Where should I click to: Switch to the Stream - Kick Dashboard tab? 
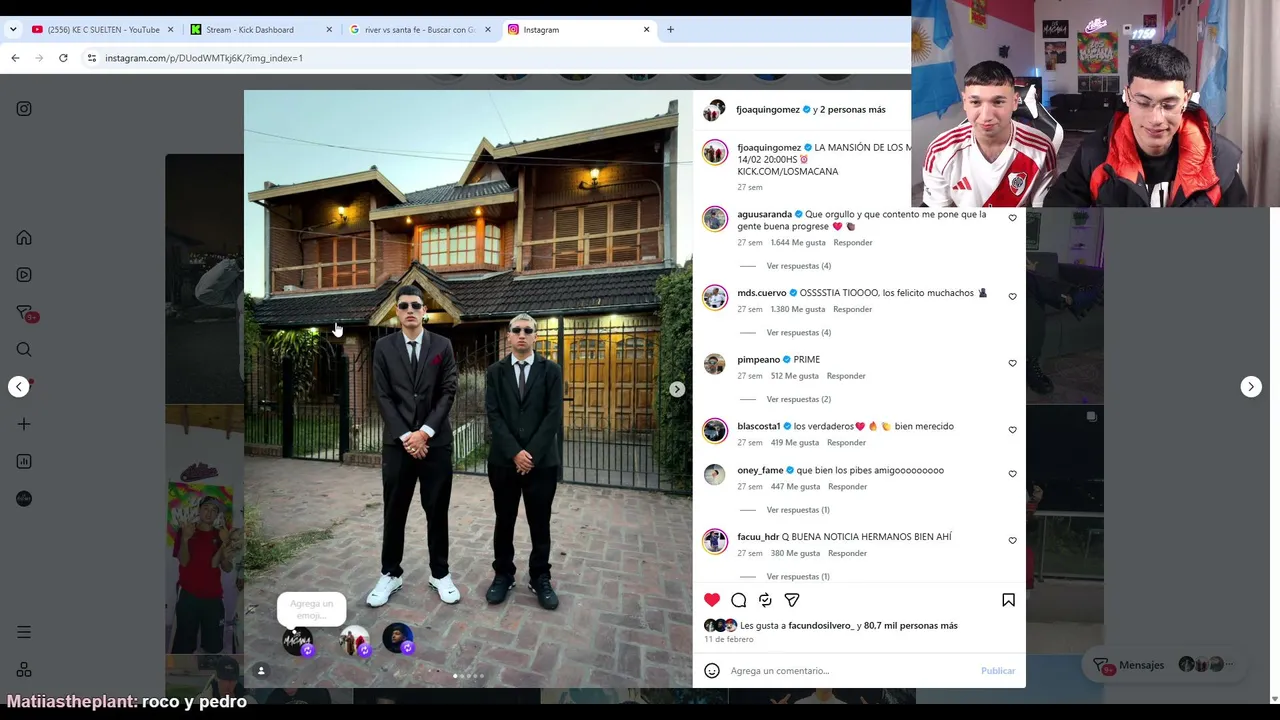(x=260, y=30)
